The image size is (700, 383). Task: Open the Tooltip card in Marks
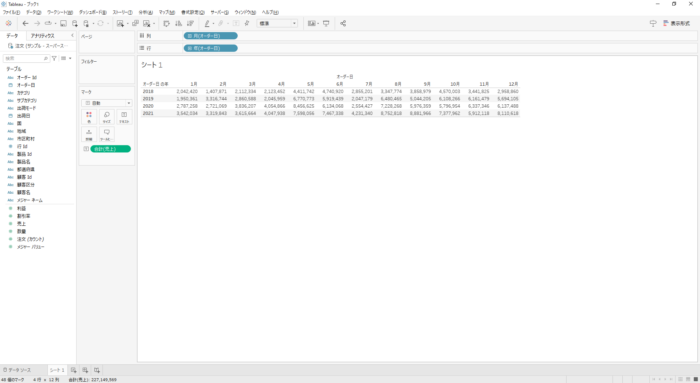click(107, 134)
